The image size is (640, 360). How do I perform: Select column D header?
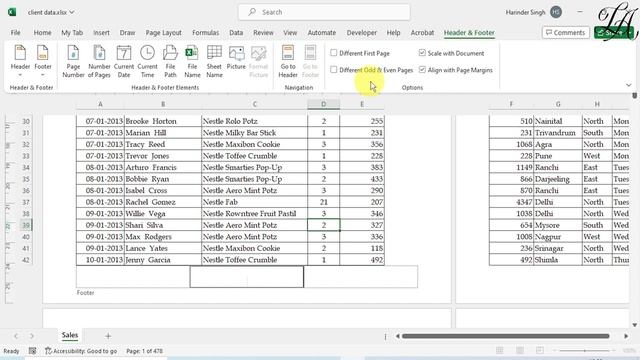[323, 104]
